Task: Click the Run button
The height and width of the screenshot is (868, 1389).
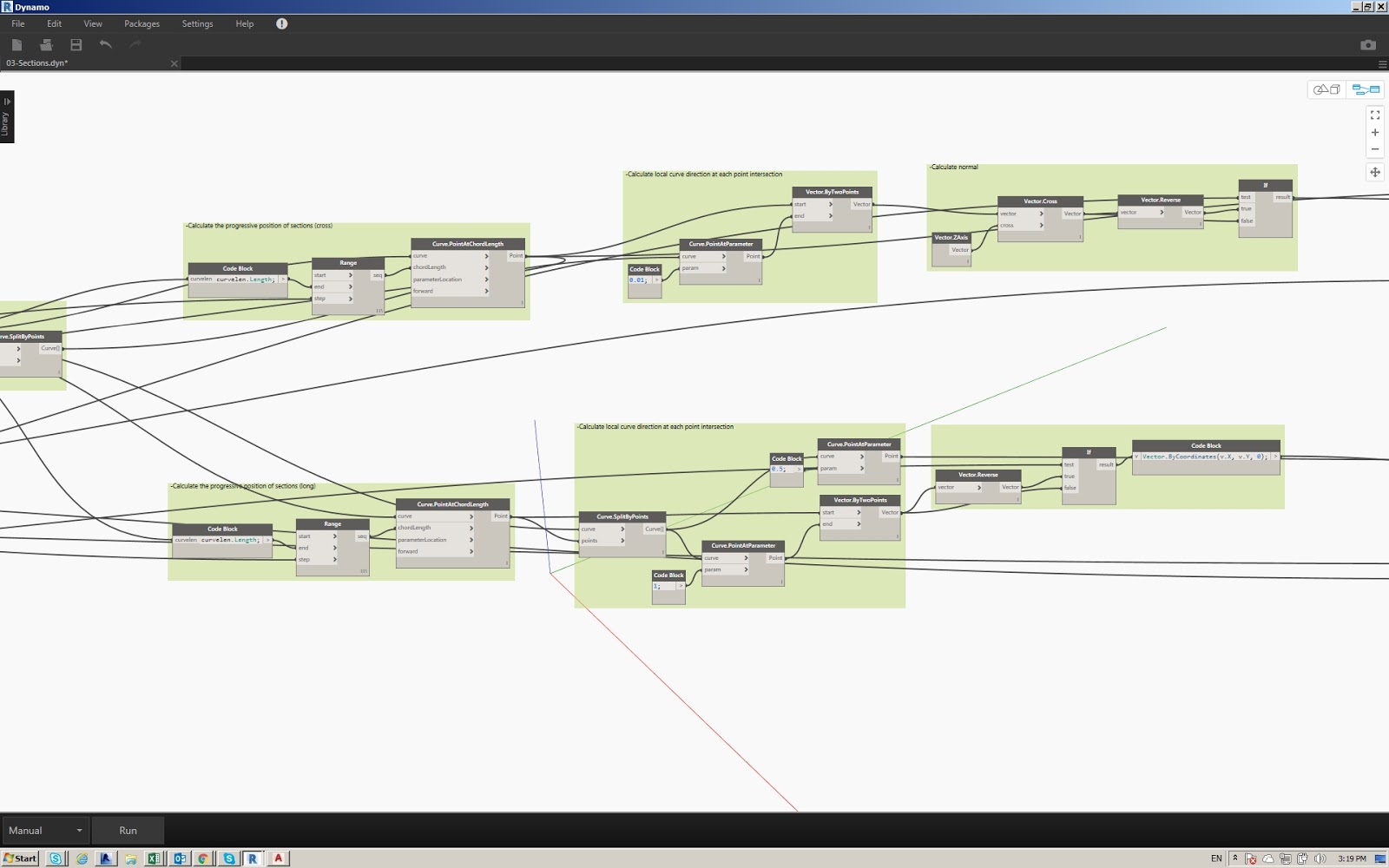Action: click(128, 830)
